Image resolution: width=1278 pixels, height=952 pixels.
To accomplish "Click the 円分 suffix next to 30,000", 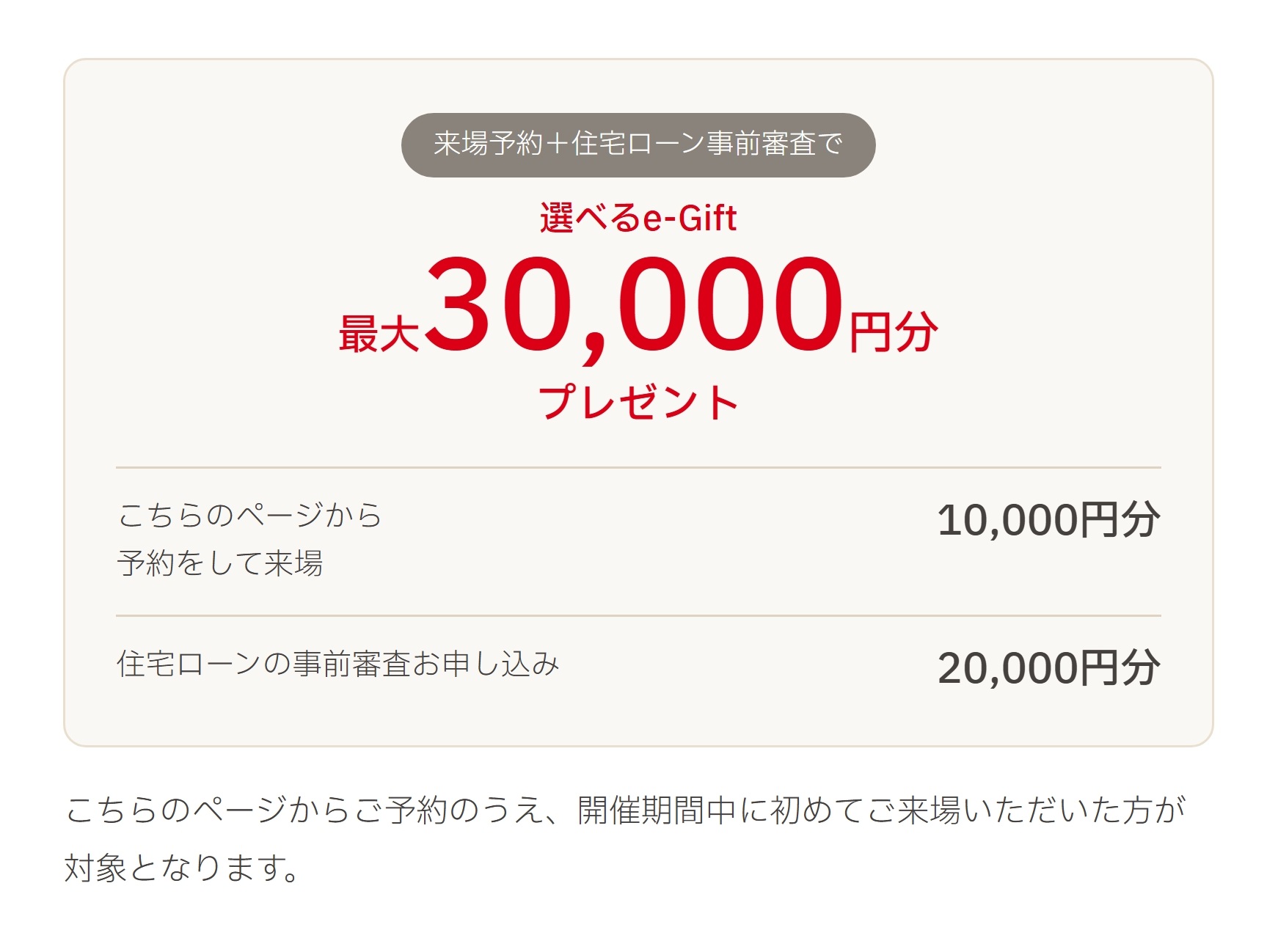I will pos(893,332).
